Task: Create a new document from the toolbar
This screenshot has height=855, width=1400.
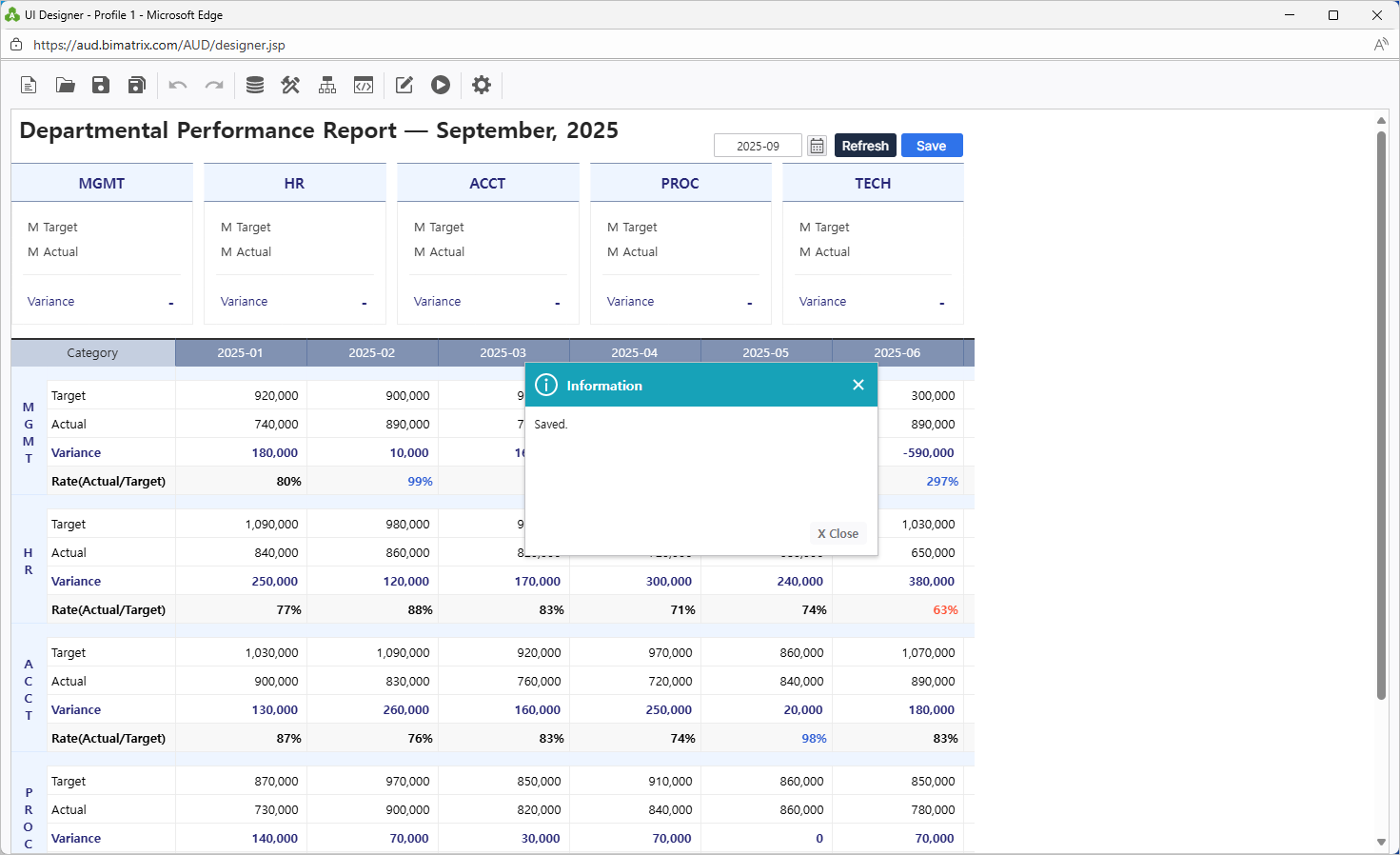Action: tap(28, 85)
